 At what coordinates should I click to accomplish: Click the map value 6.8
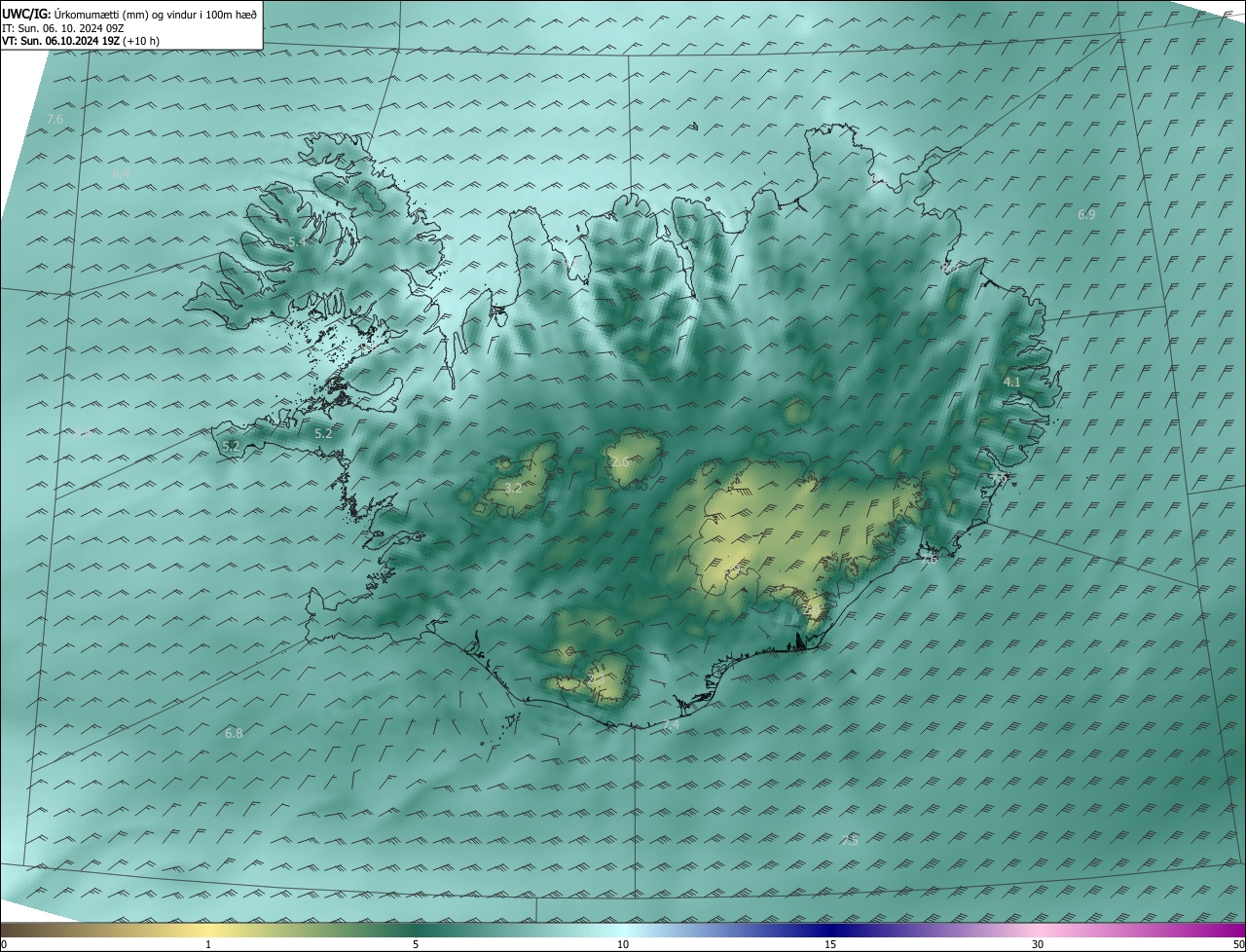pyautogui.click(x=234, y=733)
